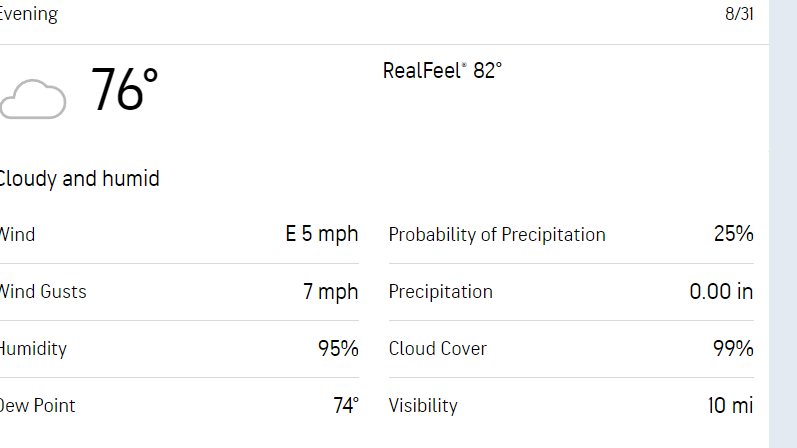Viewport: 797px width, 448px height.
Task: Click the Probability of Precipitation label
Action: 497,235
